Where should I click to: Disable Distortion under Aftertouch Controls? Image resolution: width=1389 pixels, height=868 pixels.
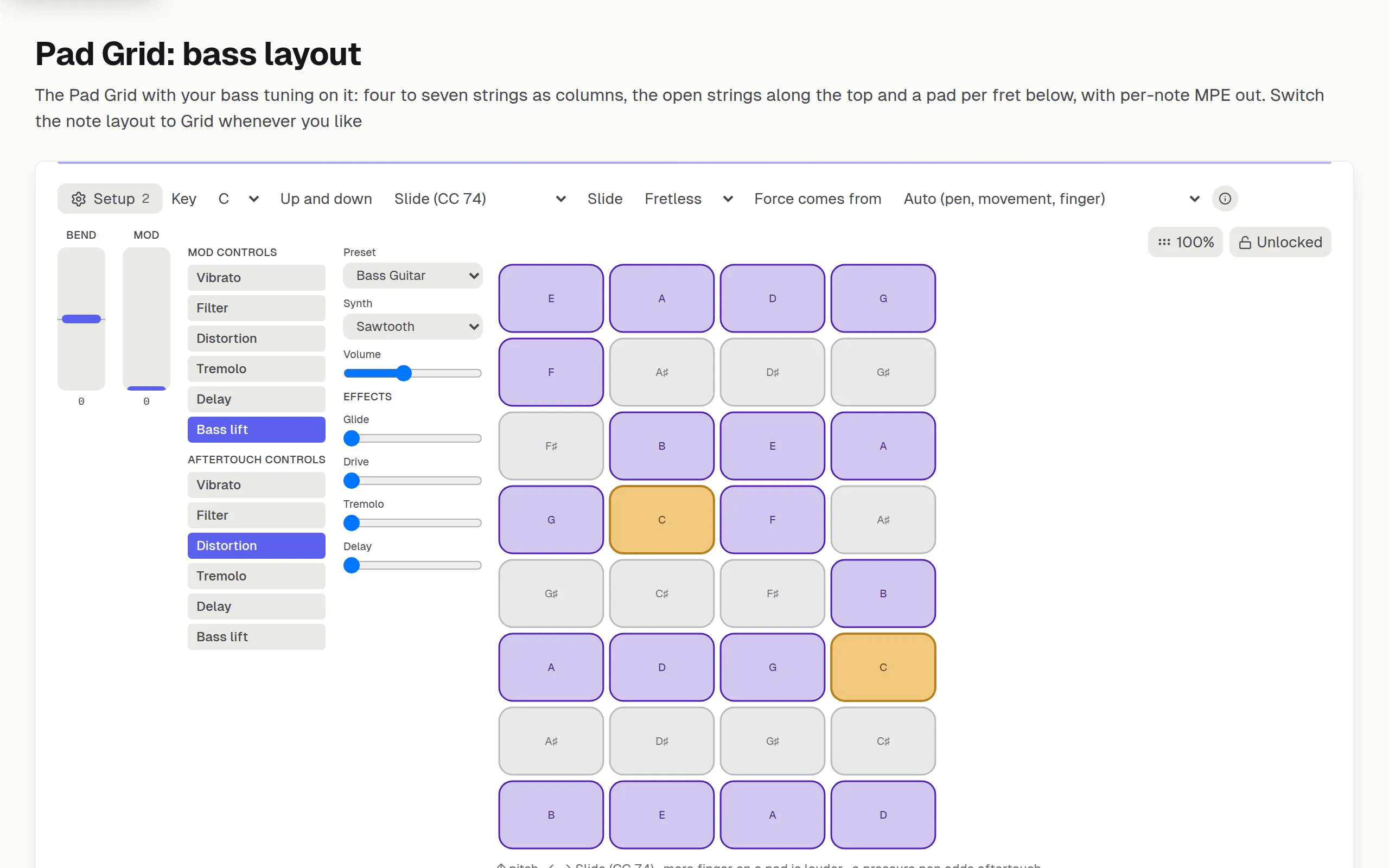point(257,546)
